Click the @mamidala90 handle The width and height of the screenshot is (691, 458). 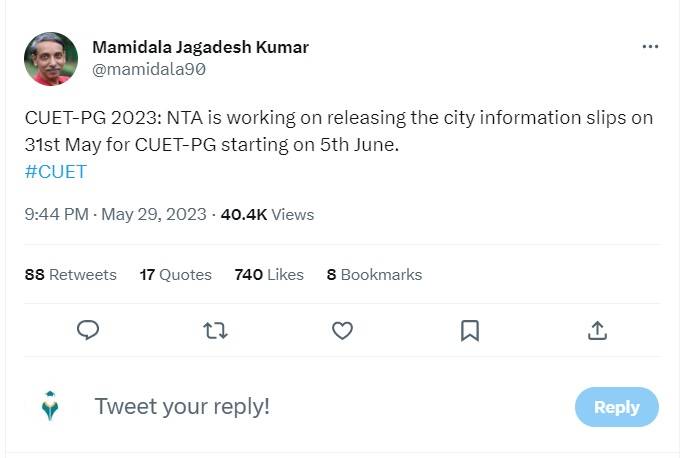tap(149, 69)
